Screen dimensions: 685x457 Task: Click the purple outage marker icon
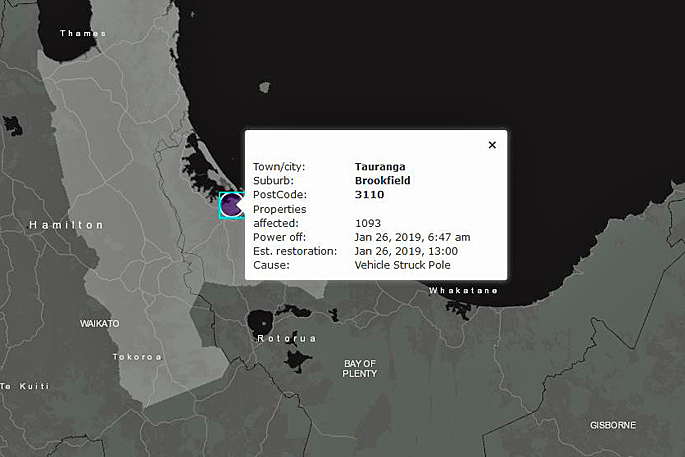(x=231, y=206)
